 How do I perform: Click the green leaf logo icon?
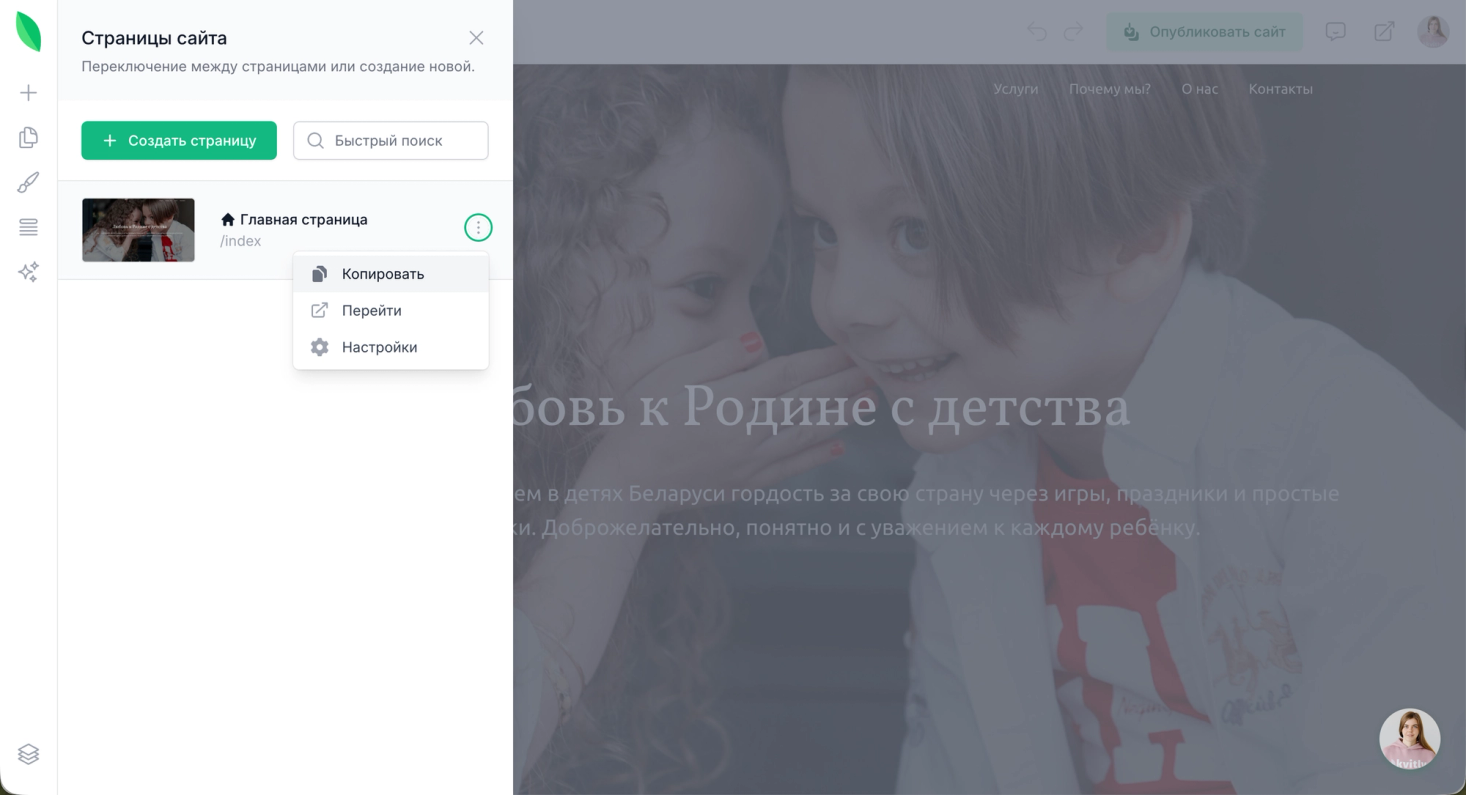(x=28, y=32)
